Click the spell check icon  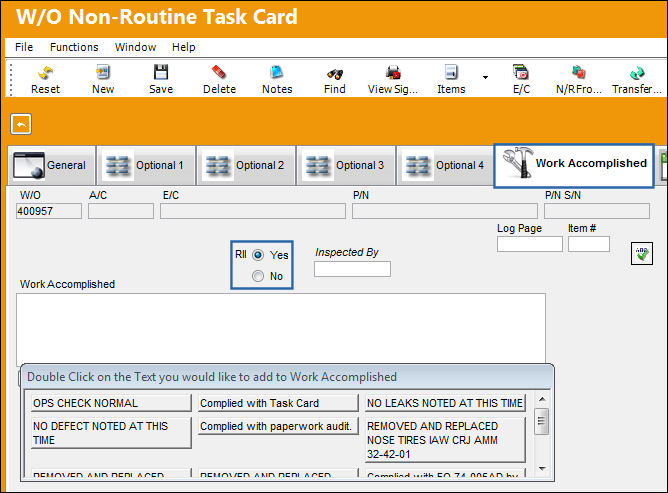[642, 254]
